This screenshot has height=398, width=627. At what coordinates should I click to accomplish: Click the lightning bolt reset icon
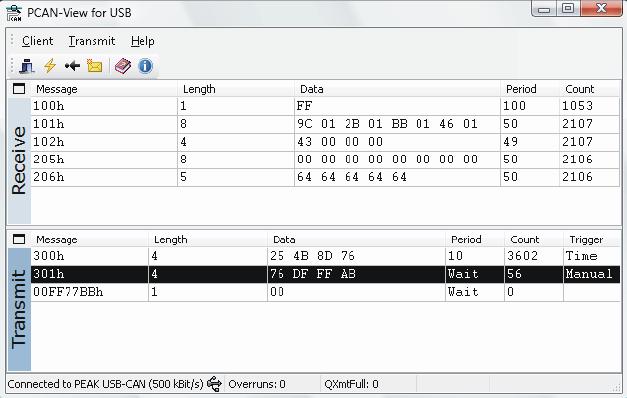pos(50,66)
